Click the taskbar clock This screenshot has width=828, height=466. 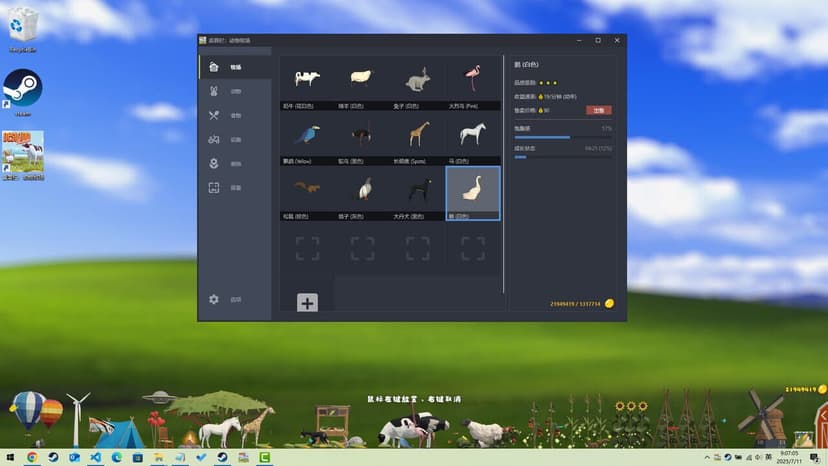[790, 458]
